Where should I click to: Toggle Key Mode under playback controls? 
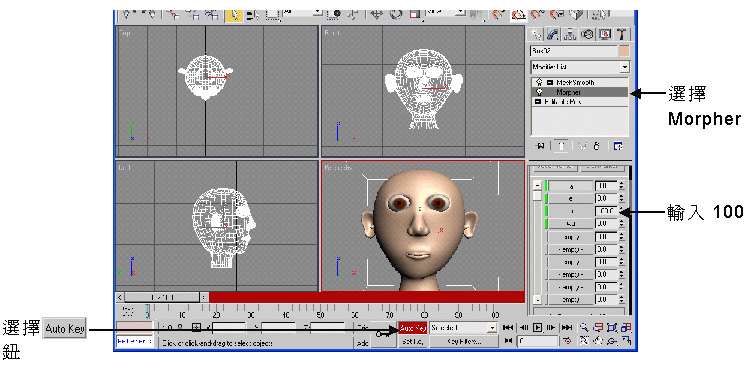click(x=508, y=341)
